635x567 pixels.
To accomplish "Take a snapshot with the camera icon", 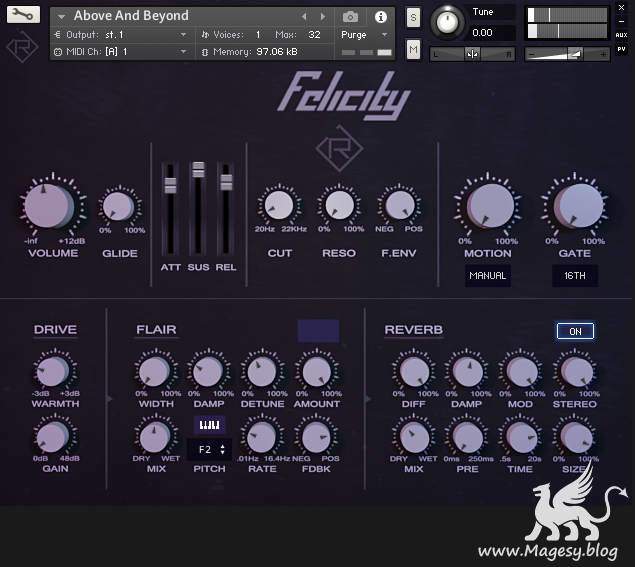I will point(350,17).
